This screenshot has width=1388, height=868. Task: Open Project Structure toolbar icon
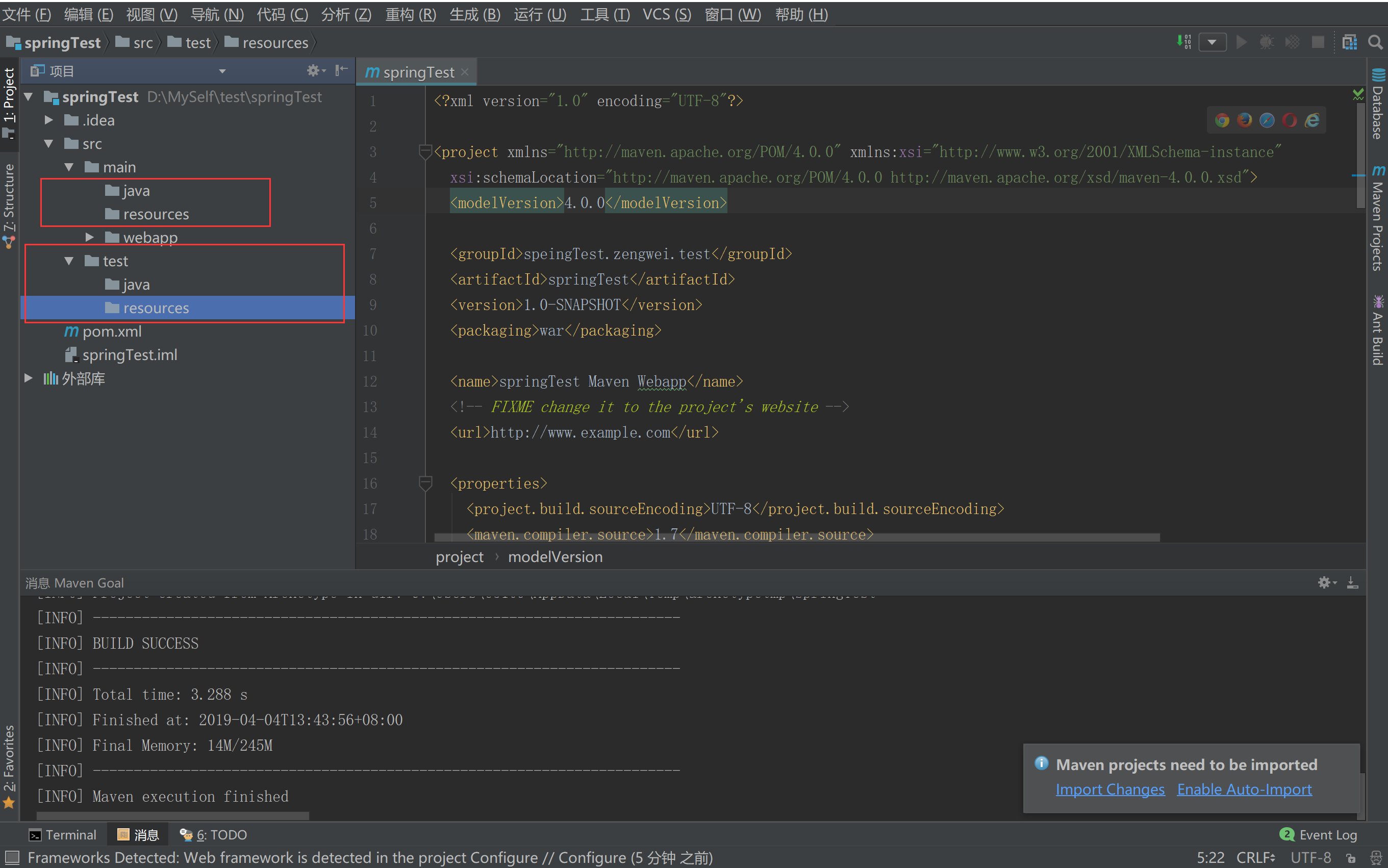pos(1350,42)
